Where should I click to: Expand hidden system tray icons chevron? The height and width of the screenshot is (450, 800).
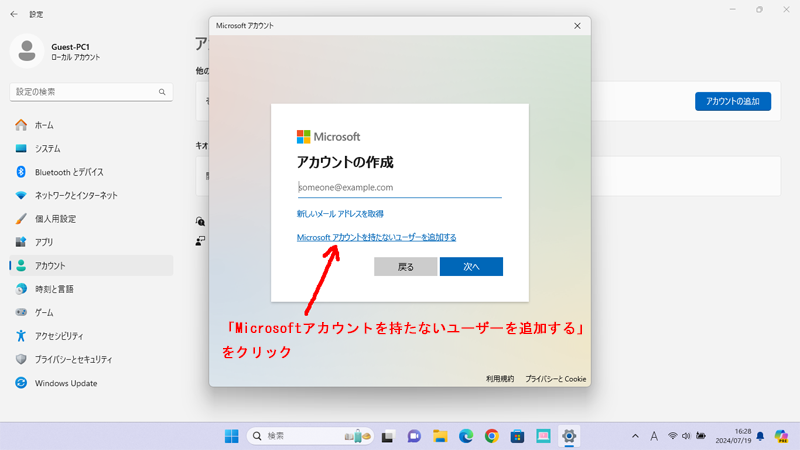(x=635, y=436)
